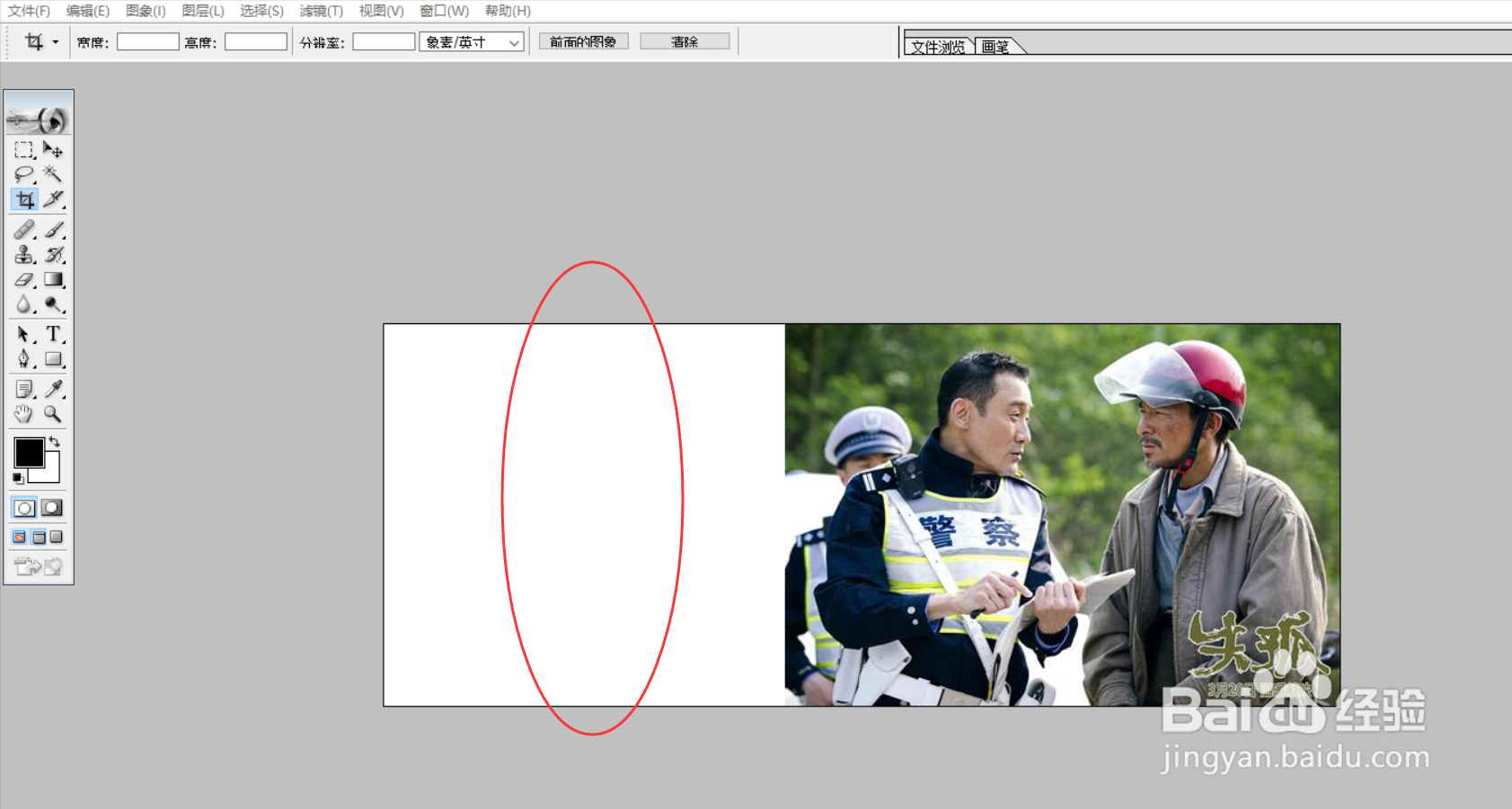
Task: Open the 选择(S) menu
Action: 261,11
